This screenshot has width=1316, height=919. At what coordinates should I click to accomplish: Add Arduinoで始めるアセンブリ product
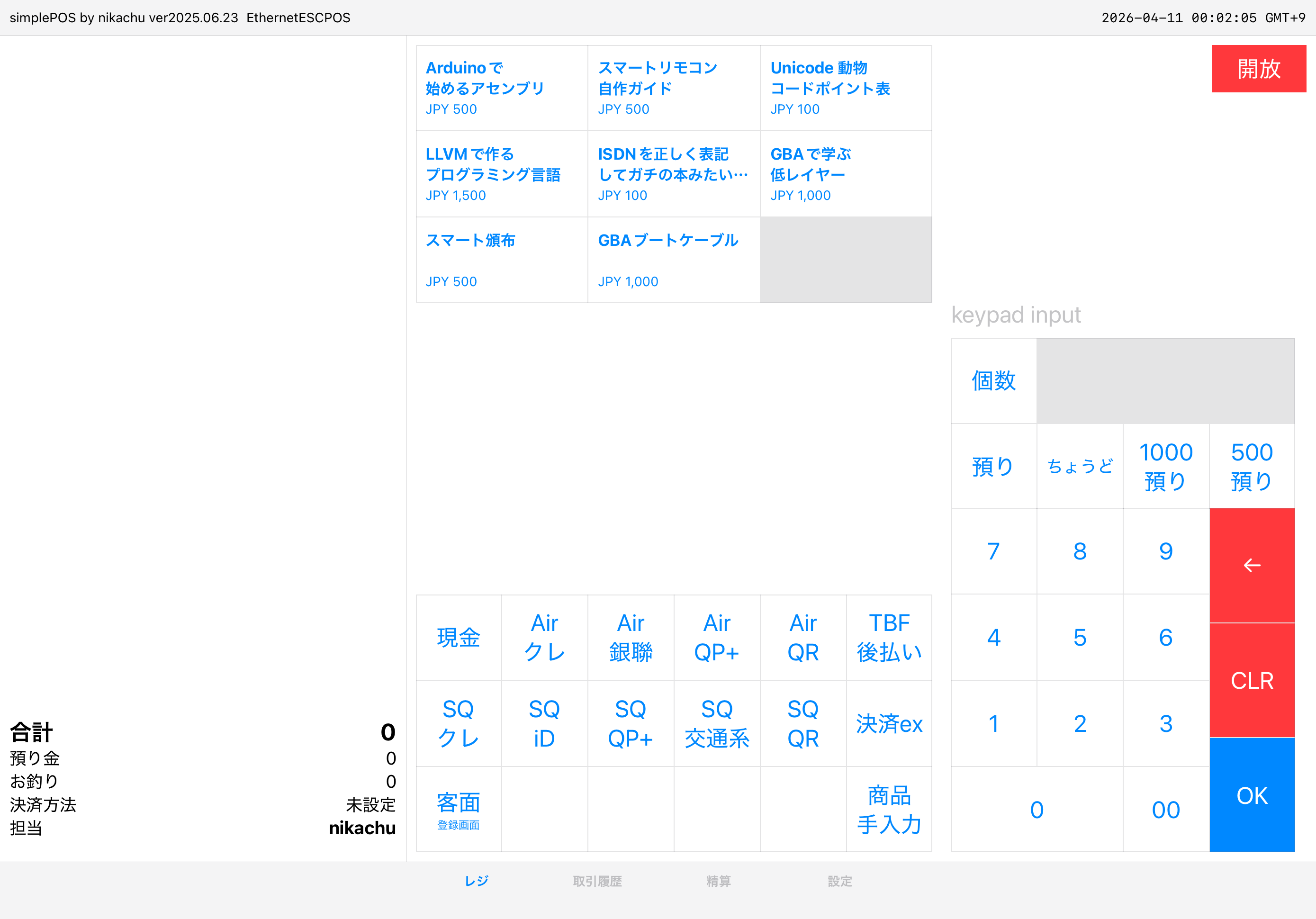pos(502,88)
